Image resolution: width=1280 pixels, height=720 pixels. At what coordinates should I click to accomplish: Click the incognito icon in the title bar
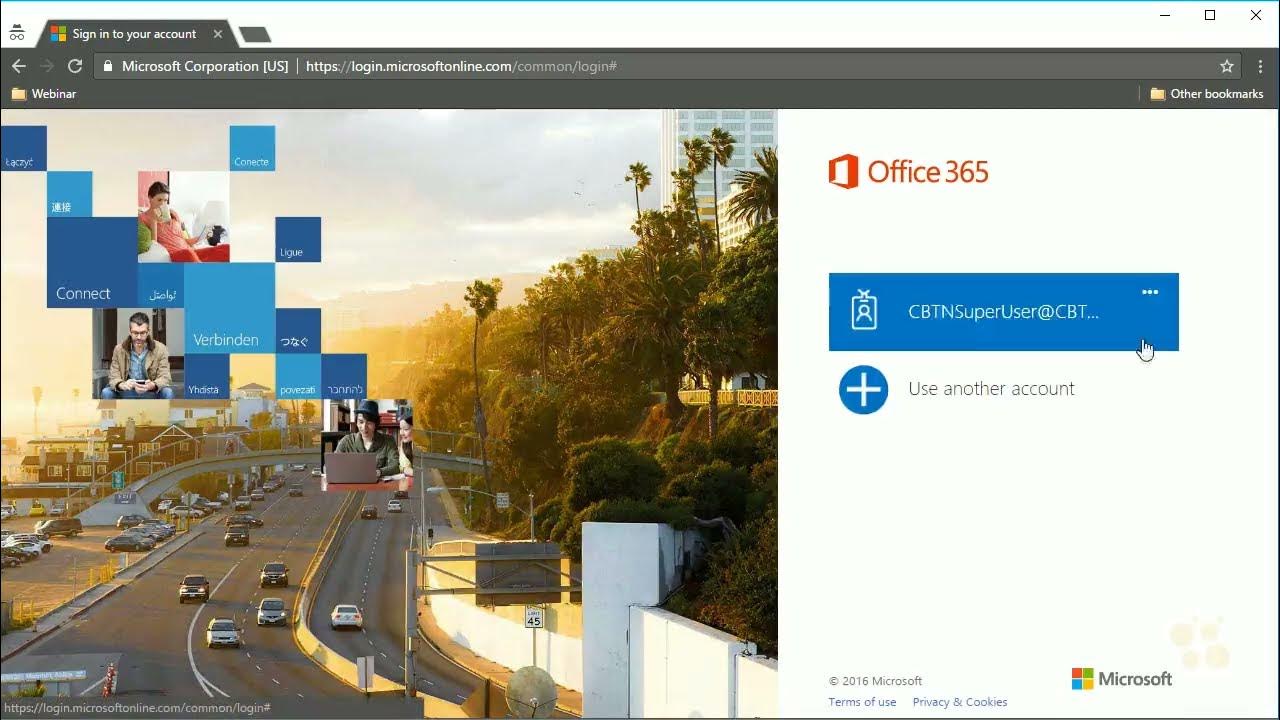click(x=17, y=33)
